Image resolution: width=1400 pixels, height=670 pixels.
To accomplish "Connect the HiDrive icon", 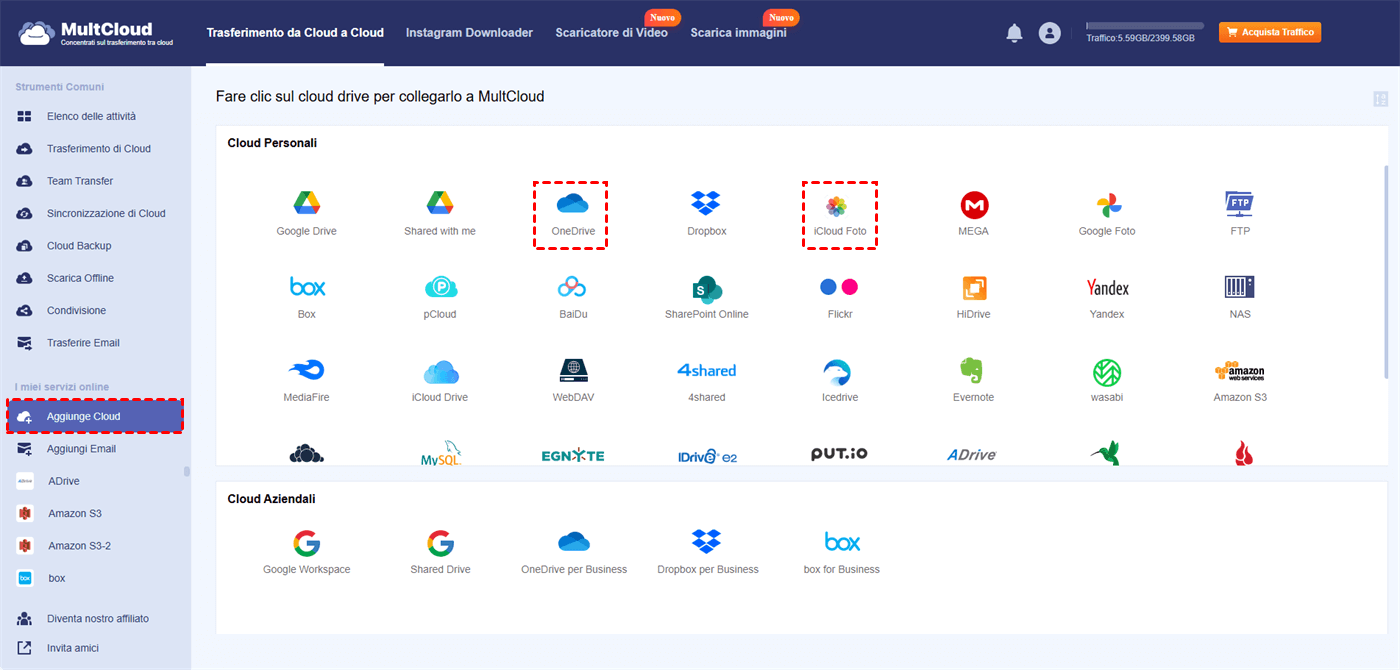I will point(974,288).
